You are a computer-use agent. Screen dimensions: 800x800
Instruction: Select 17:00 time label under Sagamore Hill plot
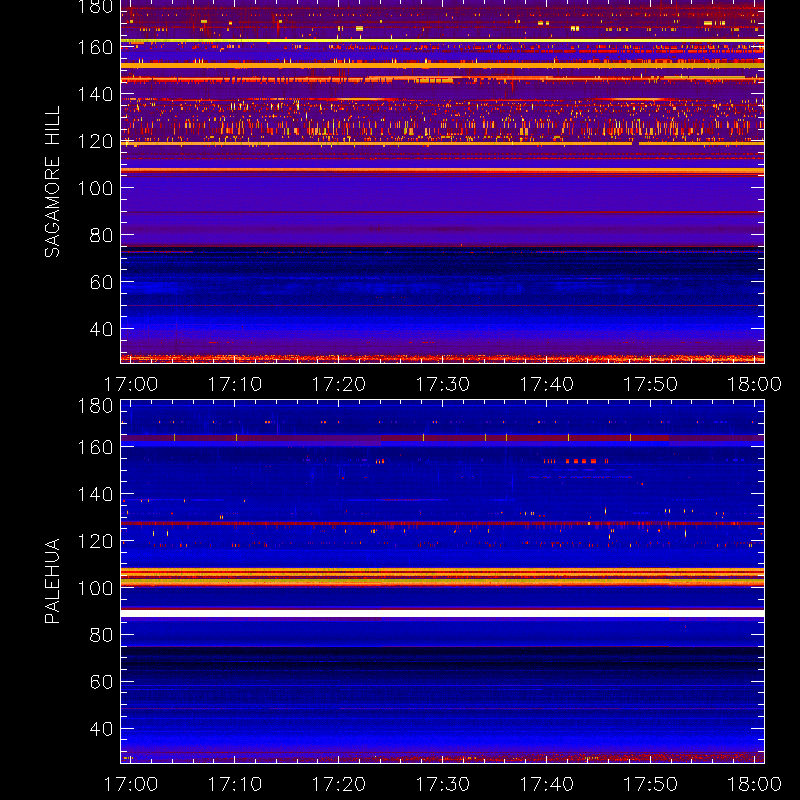pyautogui.click(x=131, y=384)
